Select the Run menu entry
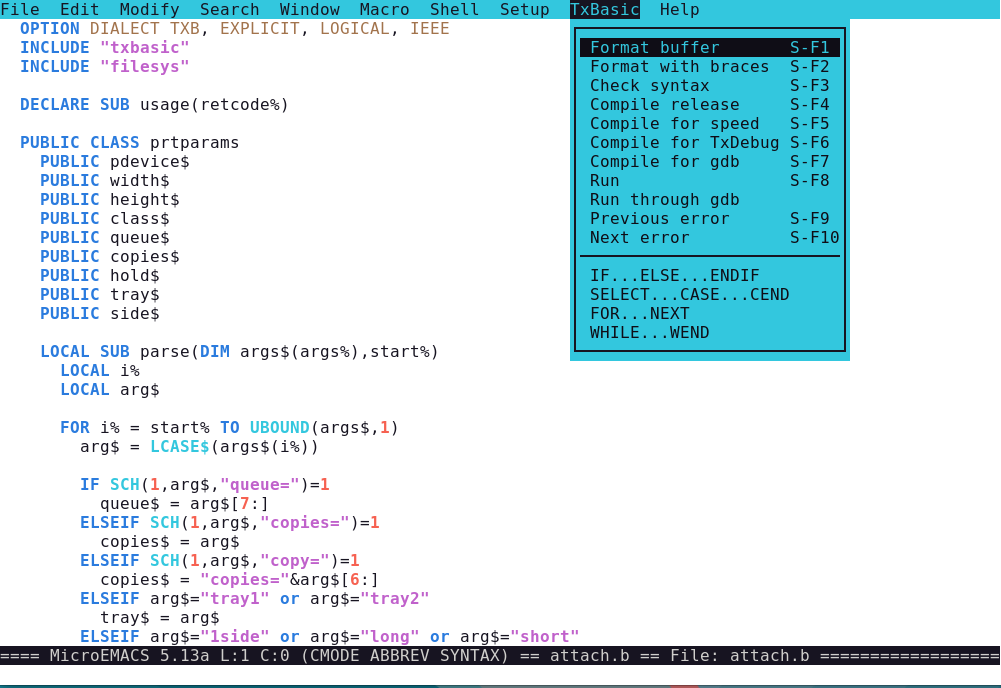Image resolution: width=1001 pixels, height=688 pixels. (x=709, y=181)
